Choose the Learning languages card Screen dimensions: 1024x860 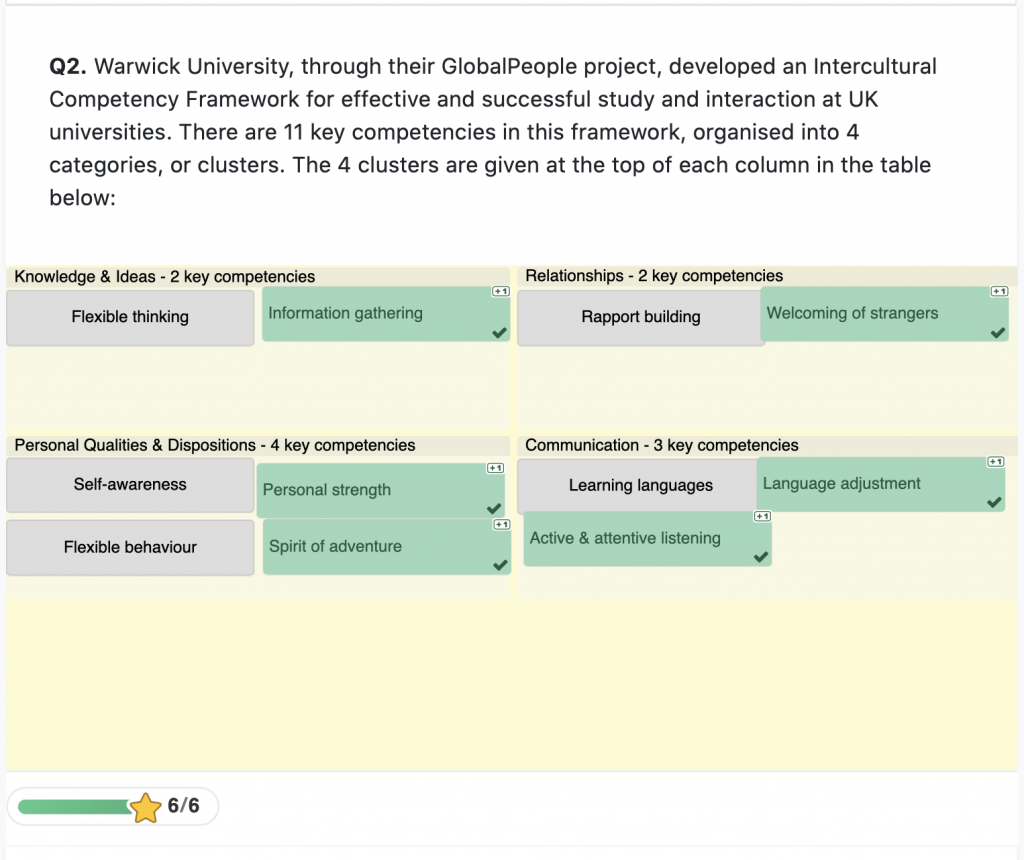(x=640, y=486)
